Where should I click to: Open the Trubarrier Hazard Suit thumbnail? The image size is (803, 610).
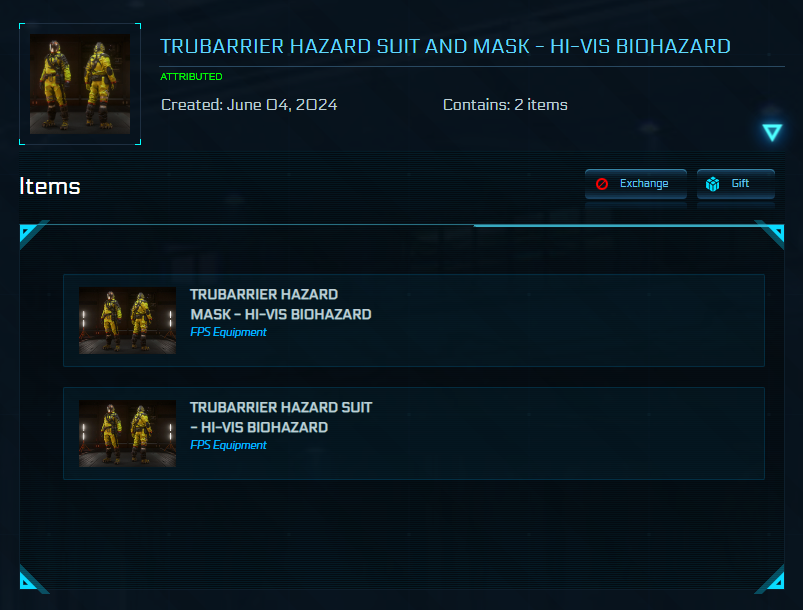[x=128, y=433]
